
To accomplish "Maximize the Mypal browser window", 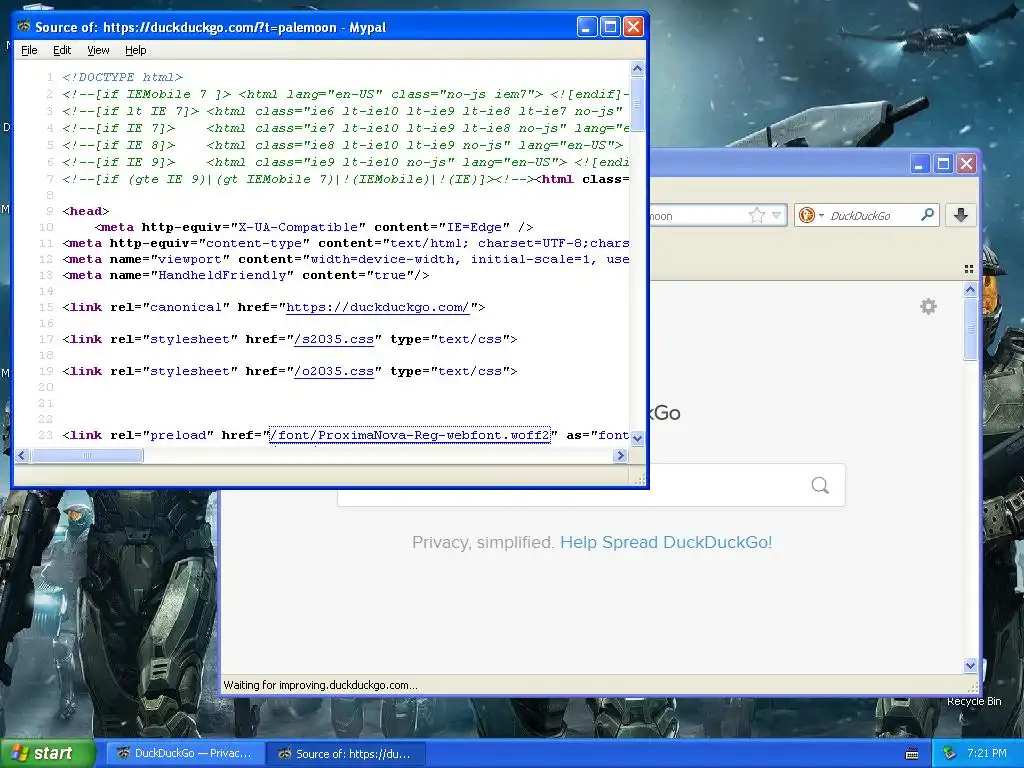I will tap(943, 163).
